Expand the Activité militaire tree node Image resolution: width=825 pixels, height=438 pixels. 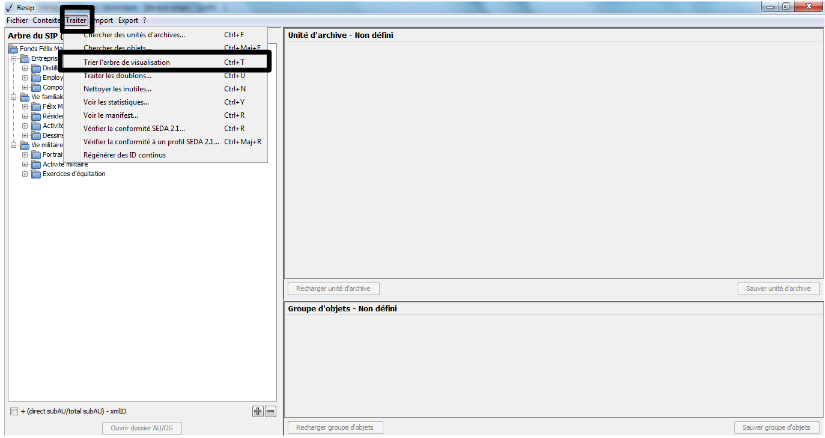pos(25,164)
